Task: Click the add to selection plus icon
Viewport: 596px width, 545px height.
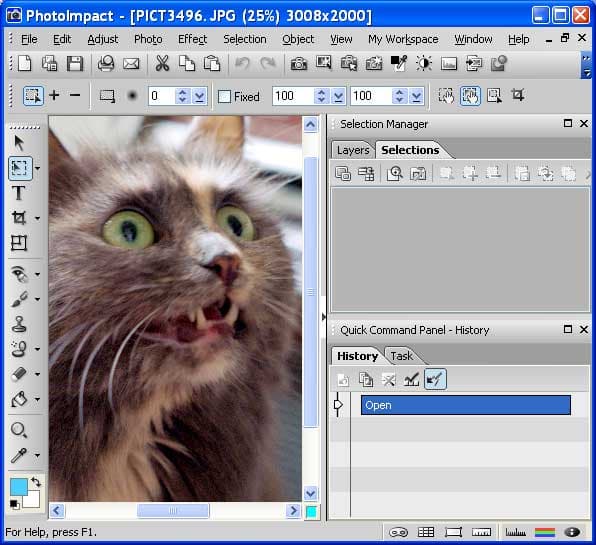Action: (54, 95)
